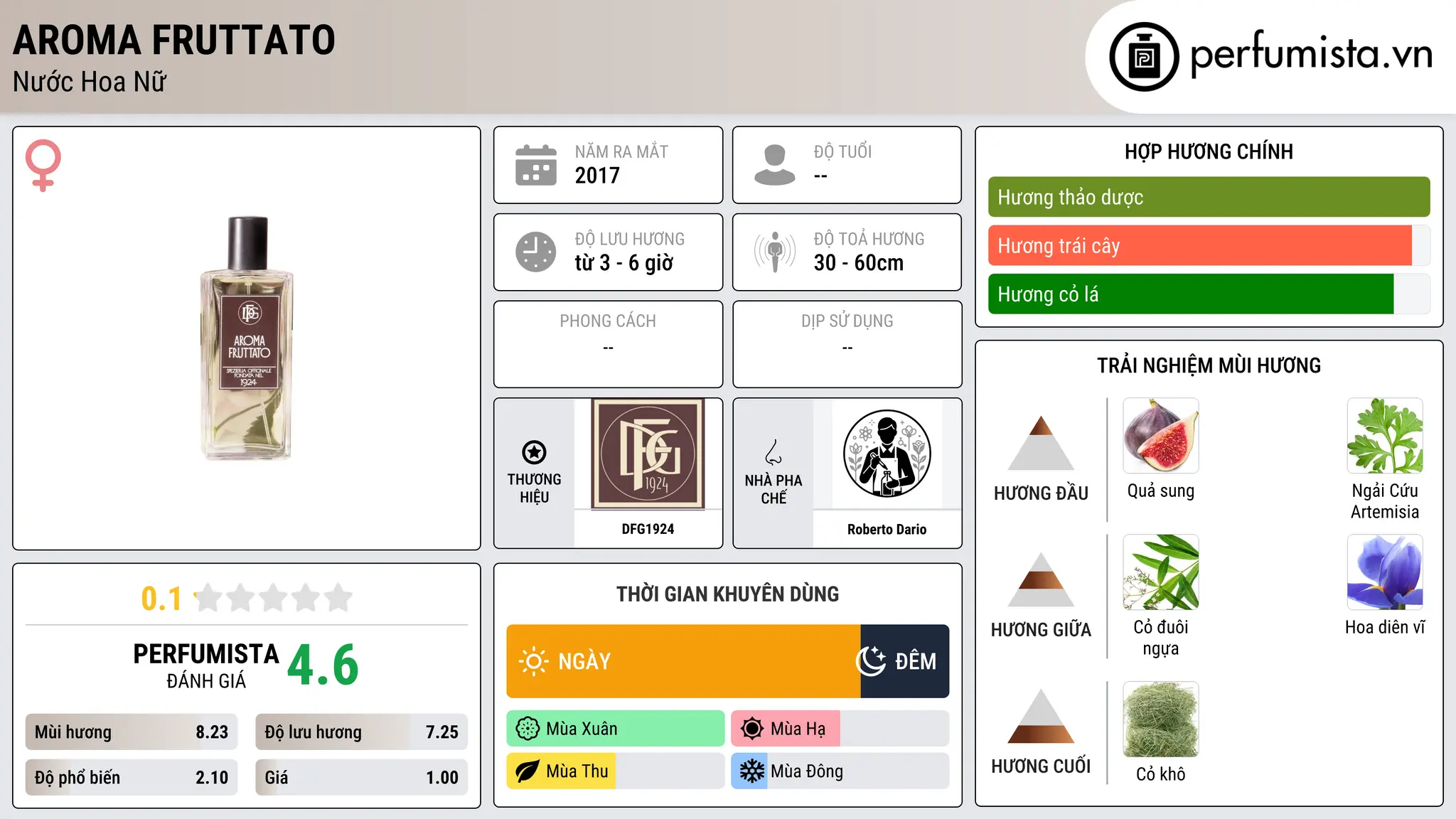
Task: Click the nose icon above Nhà pha chế
Action: 773,452
